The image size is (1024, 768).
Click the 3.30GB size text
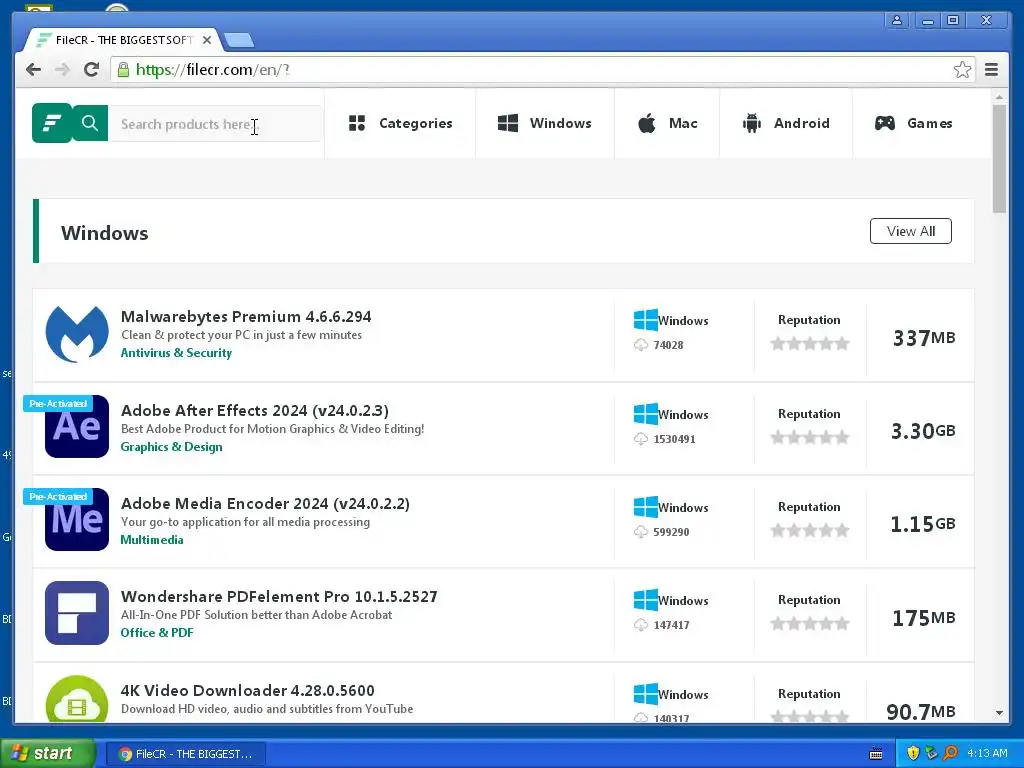pyautogui.click(x=923, y=431)
